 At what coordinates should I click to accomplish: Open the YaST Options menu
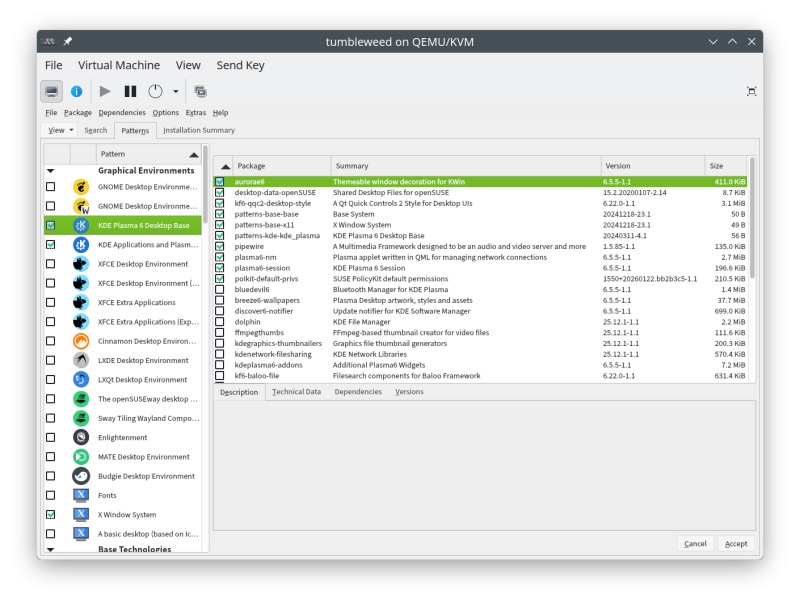[x=165, y=113]
